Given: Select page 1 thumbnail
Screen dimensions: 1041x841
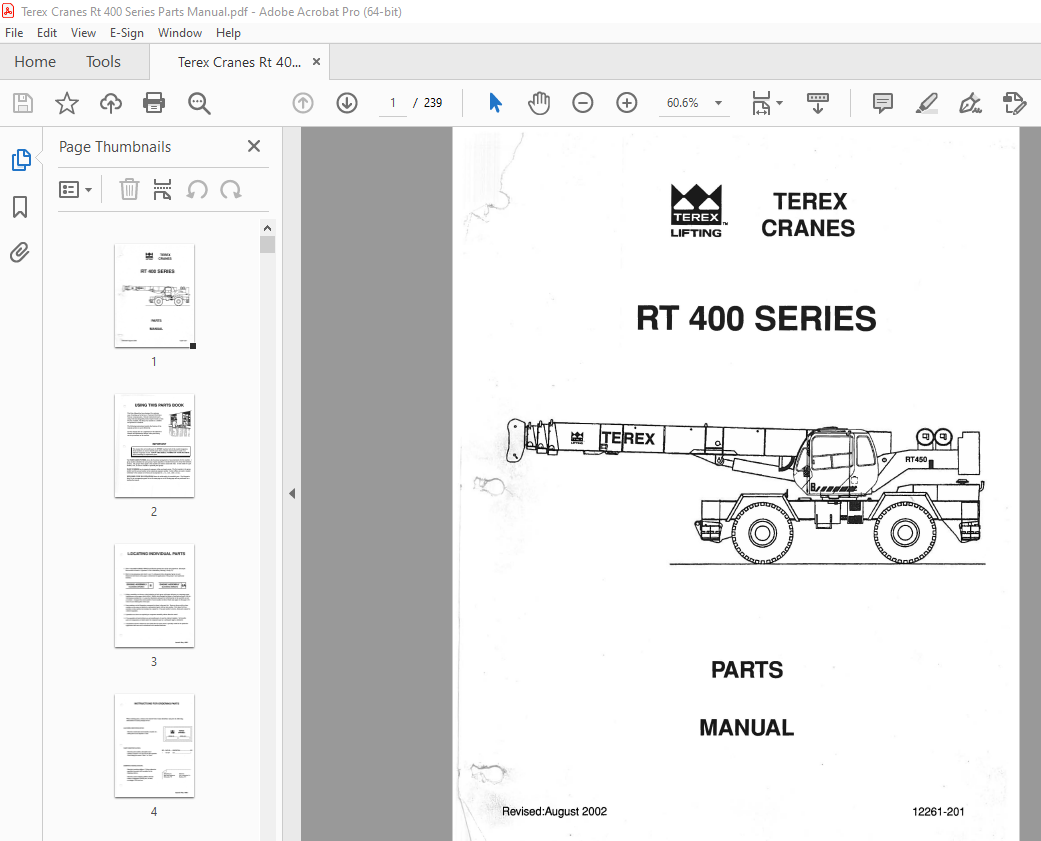Looking at the screenshot, I should 154,295.
